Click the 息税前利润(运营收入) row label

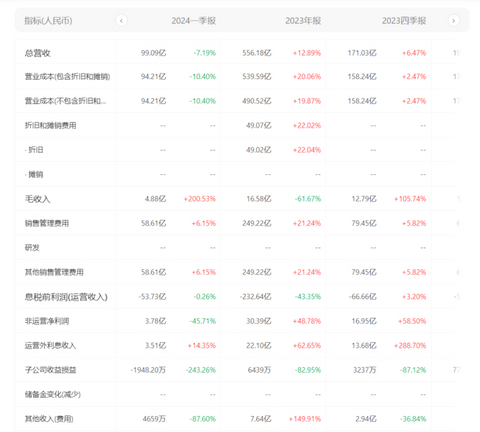coord(66,297)
